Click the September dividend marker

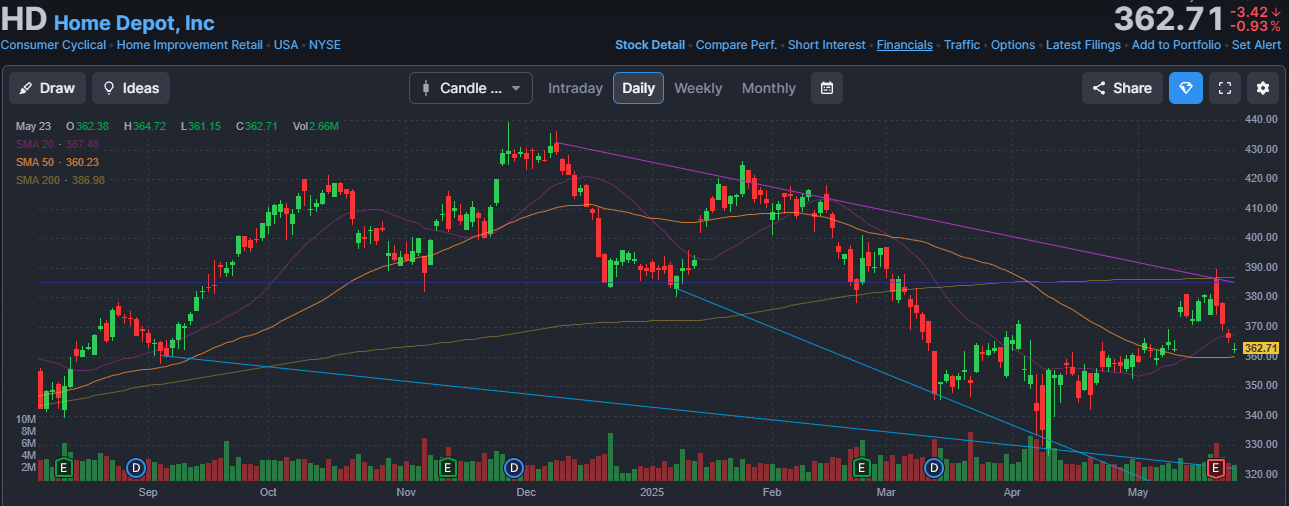(x=137, y=467)
